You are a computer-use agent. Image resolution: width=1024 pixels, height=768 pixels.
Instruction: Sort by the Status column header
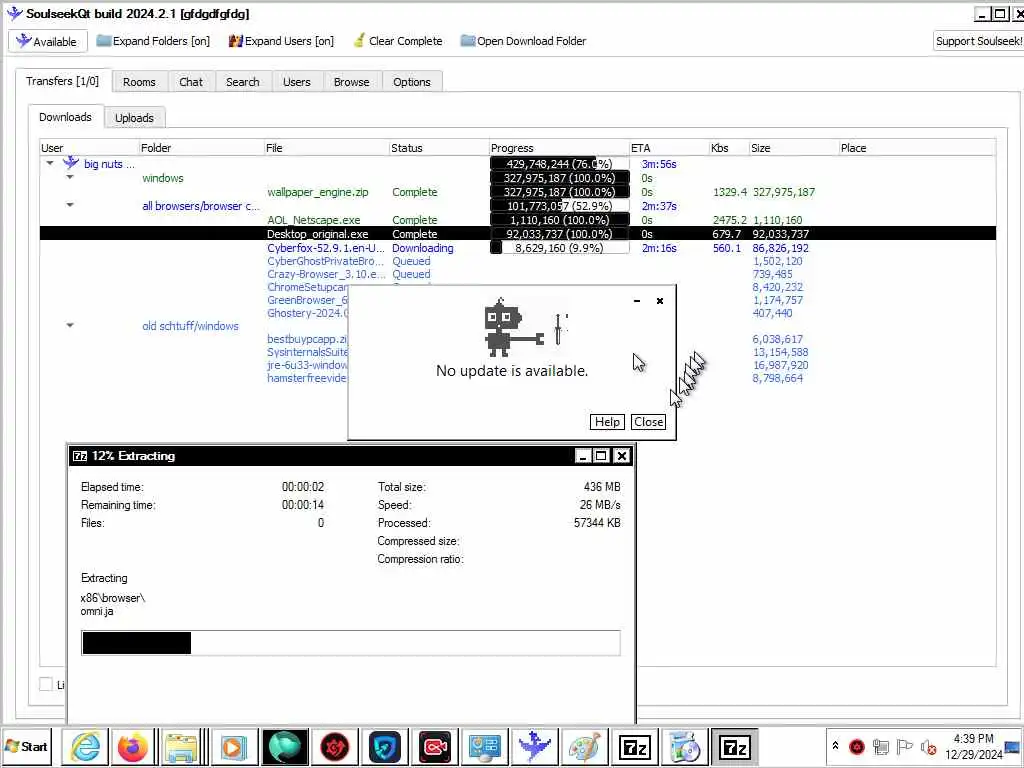439,148
